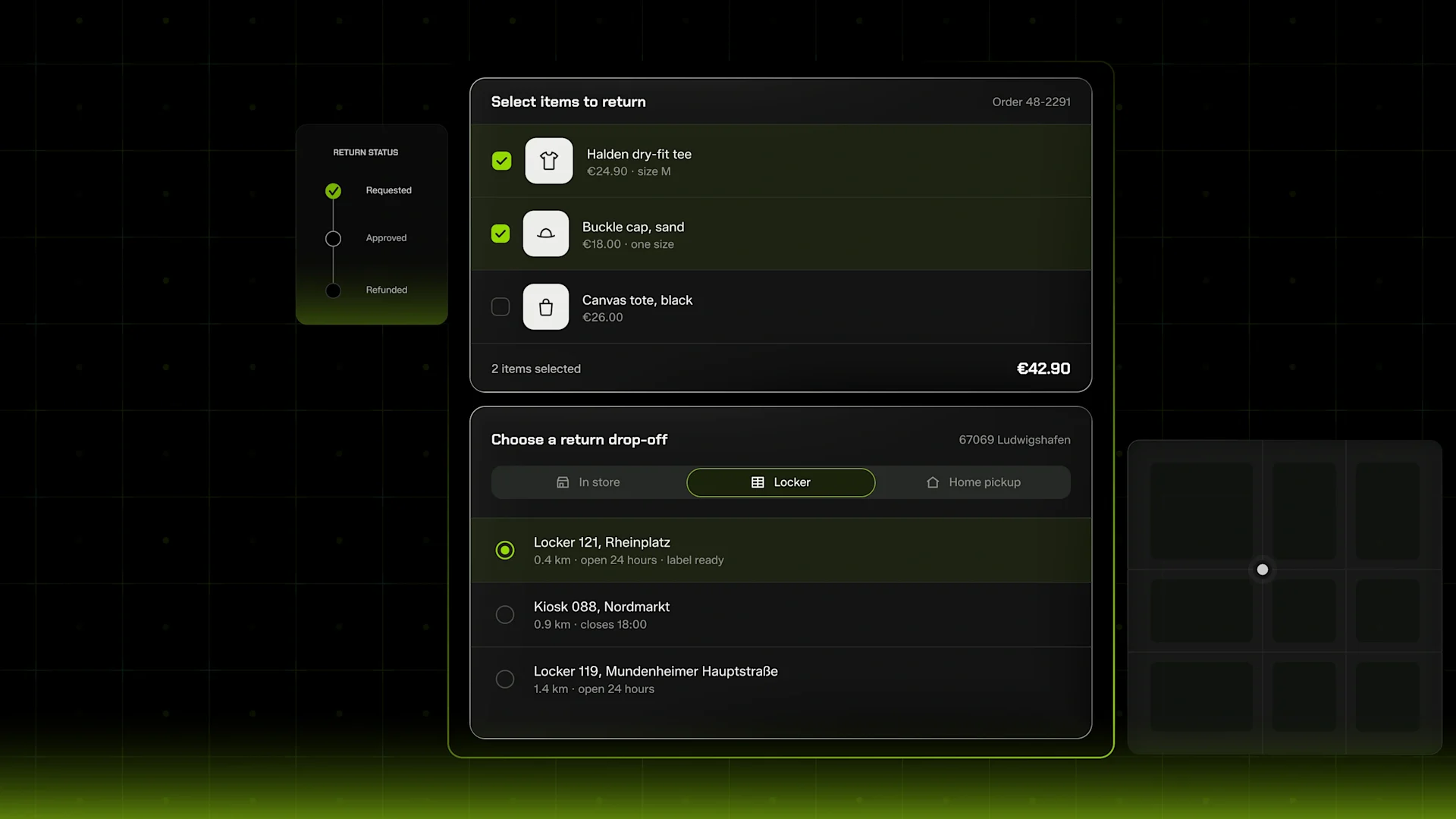Image resolution: width=1456 pixels, height=819 pixels.
Task: Click the locker grid icon
Action: pyautogui.click(x=758, y=482)
